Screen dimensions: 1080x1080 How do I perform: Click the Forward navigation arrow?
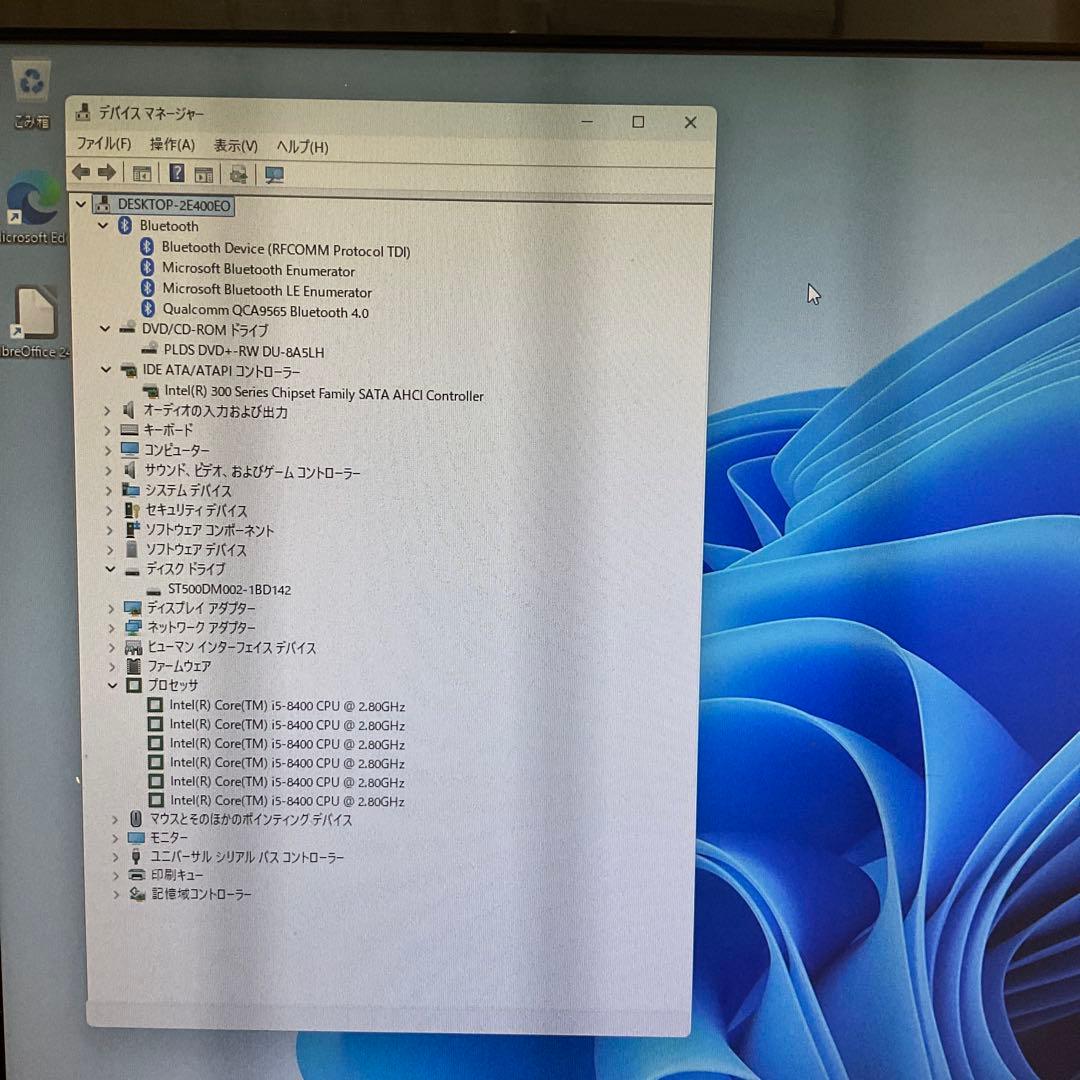click(x=109, y=173)
